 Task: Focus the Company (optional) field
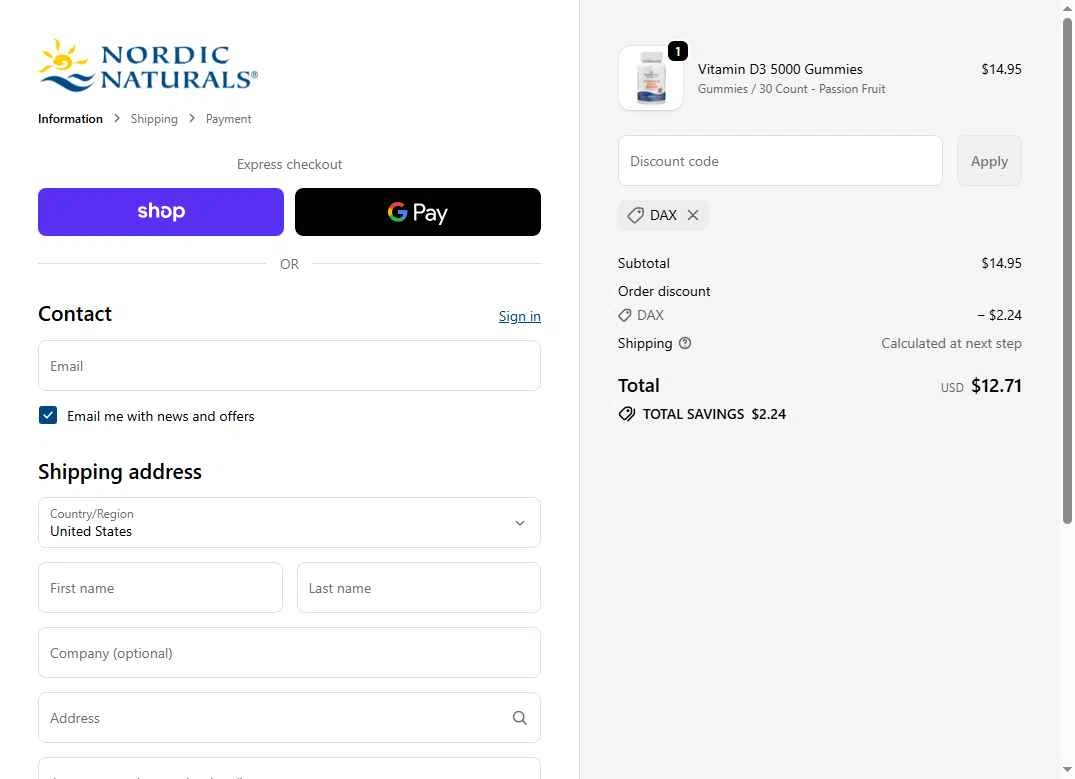point(289,653)
